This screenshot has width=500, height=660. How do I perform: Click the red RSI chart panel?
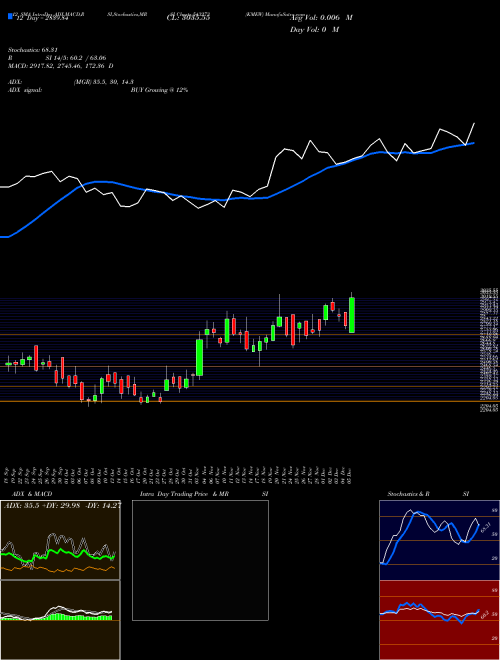pyautogui.click(x=439, y=620)
